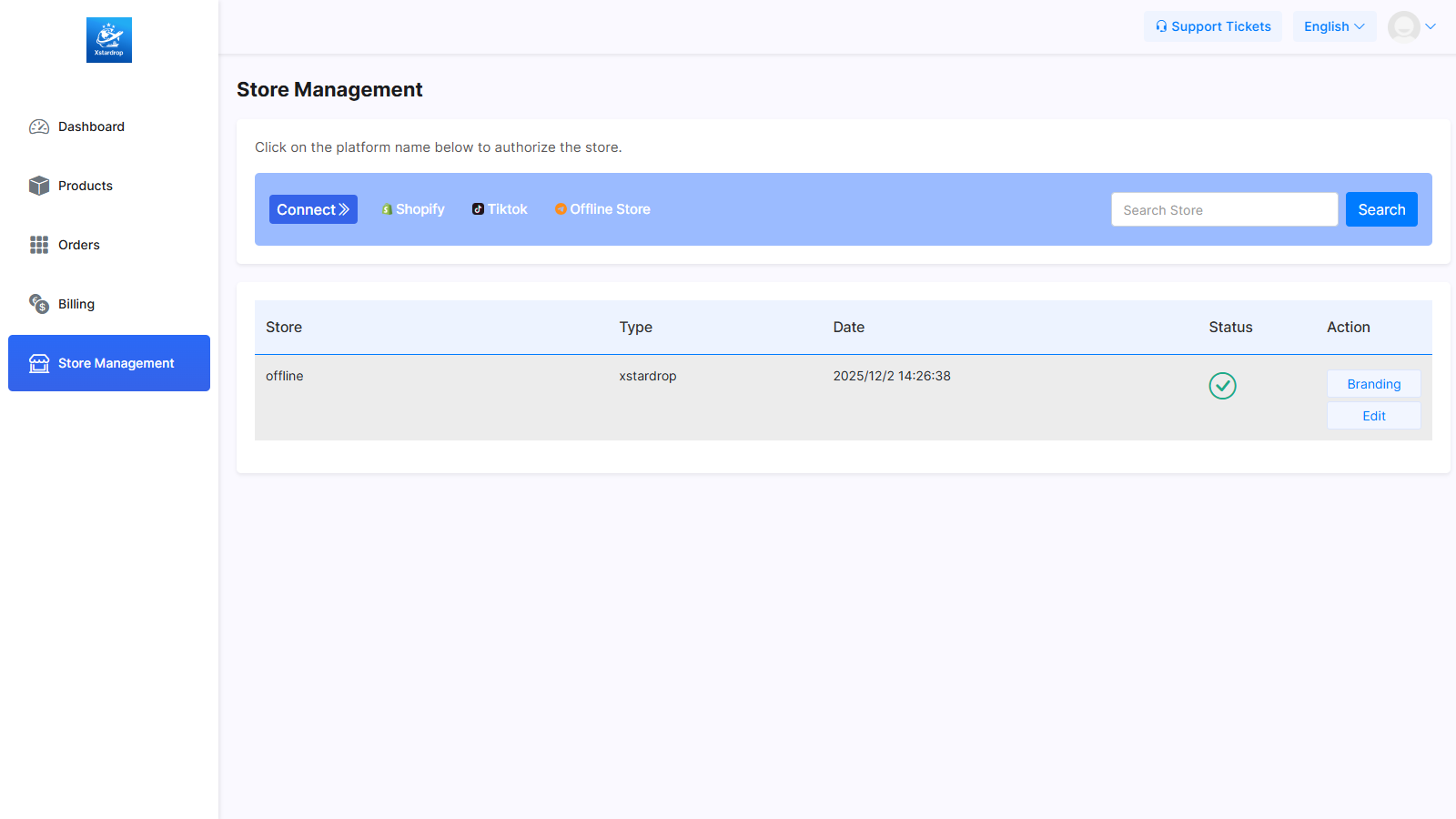Click the Store column header
The image size is (1456, 819).
pos(284,328)
